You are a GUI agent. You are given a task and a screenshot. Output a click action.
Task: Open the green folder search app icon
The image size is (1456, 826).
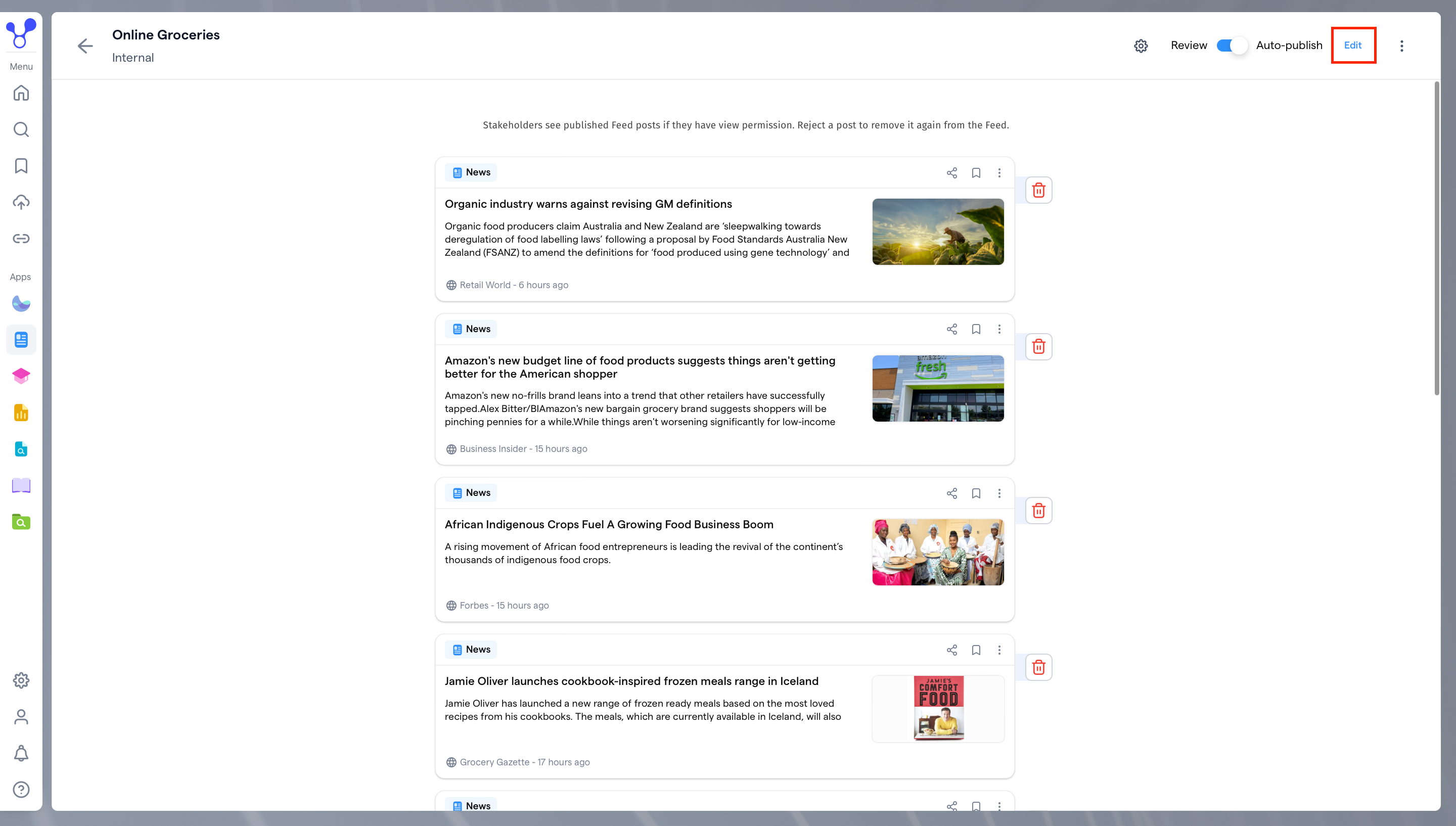(x=21, y=521)
